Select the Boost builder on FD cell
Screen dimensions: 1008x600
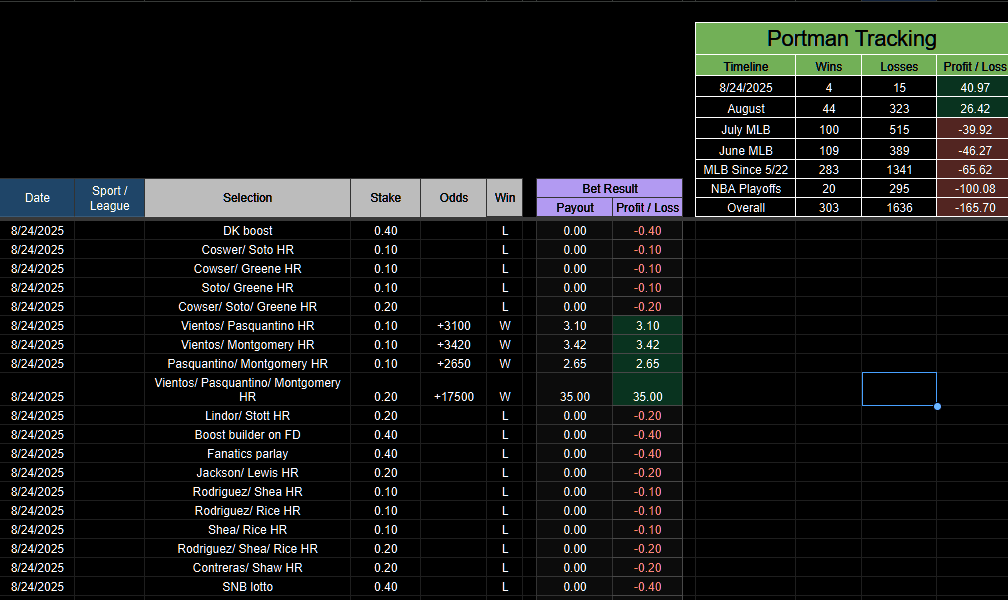pyautogui.click(x=248, y=435)
